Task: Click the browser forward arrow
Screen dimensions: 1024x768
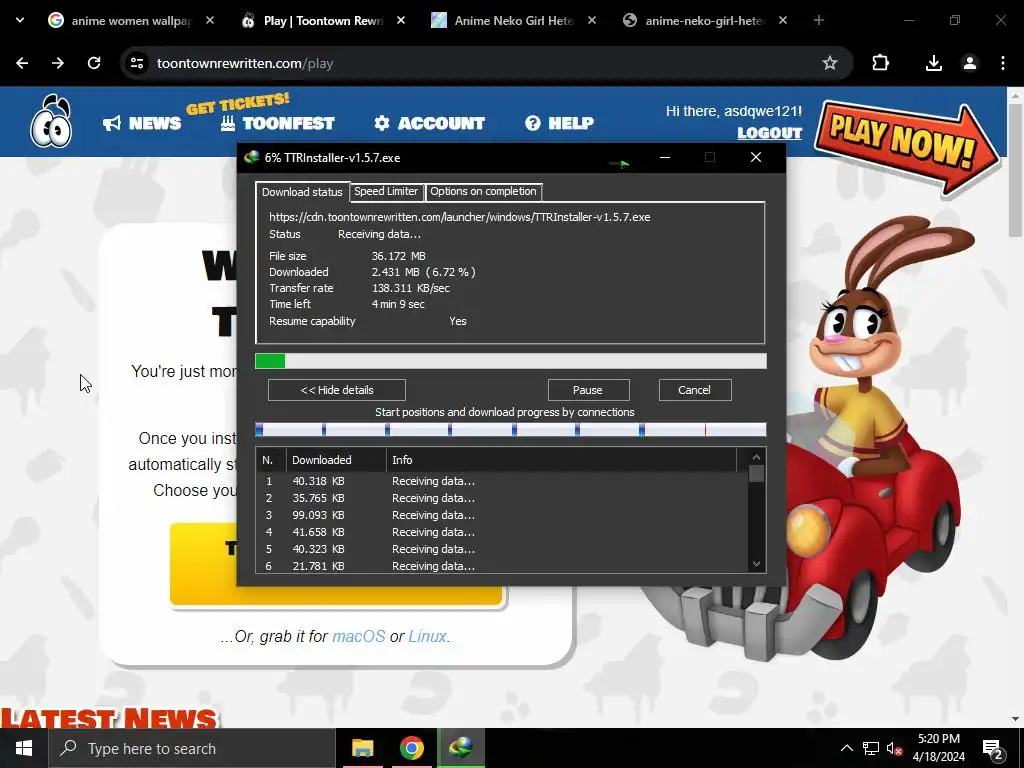Action: point(58,63)
